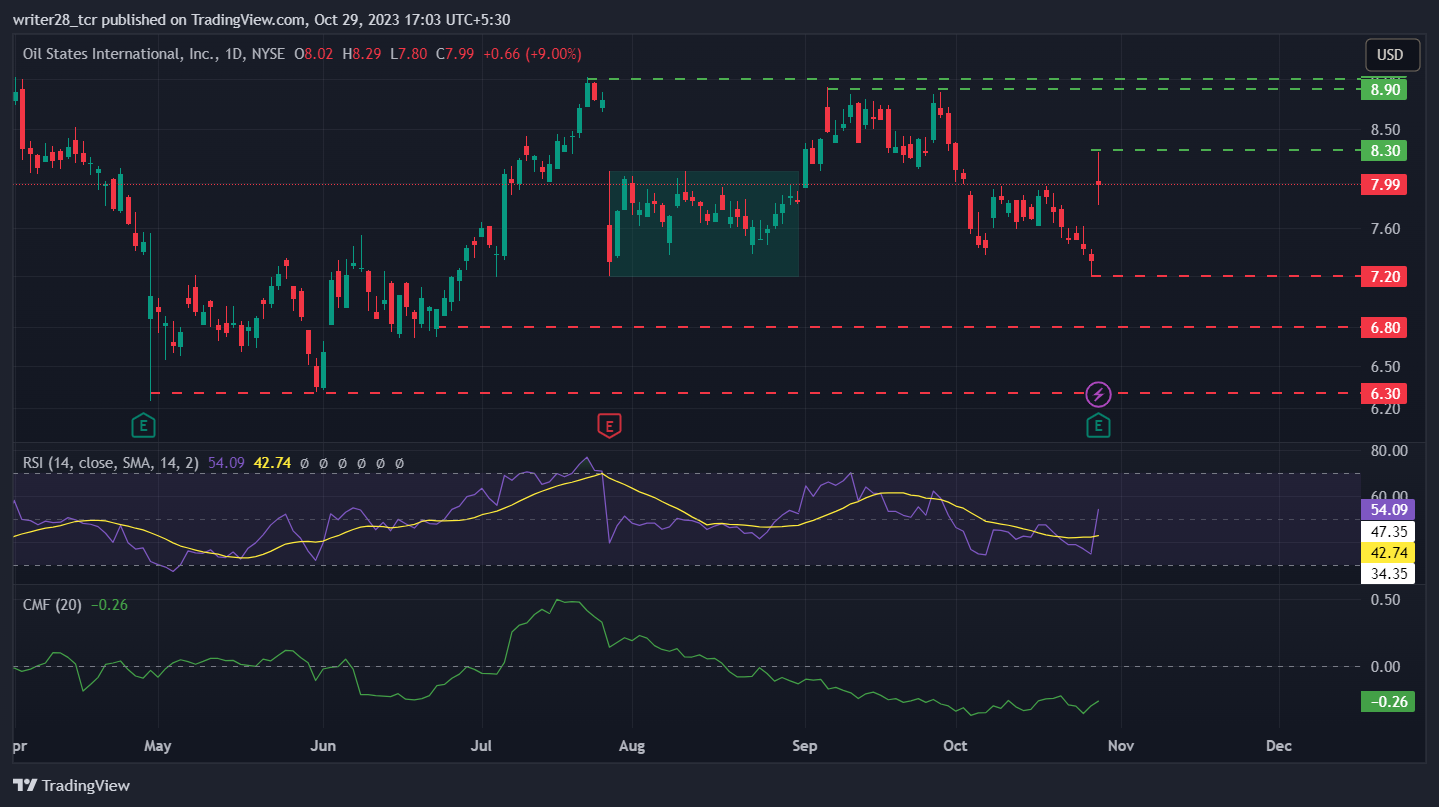Click the percent change +0.66 (+9.00%) text
Image resolution: width=1439 pixels, height=807 pixels.
[x=532, y=54]
